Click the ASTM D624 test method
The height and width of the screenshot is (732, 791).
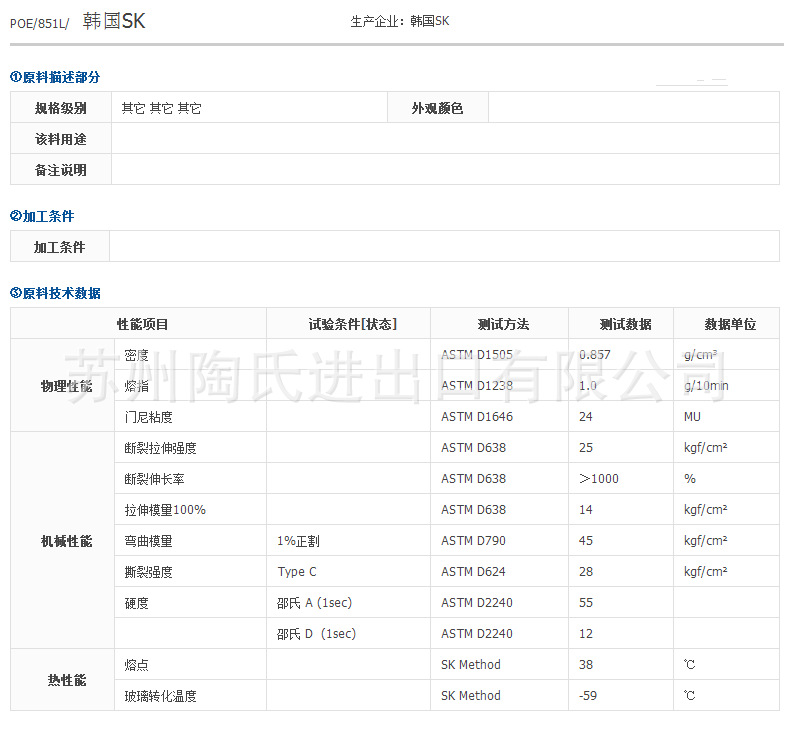click(x=473, y=572)
